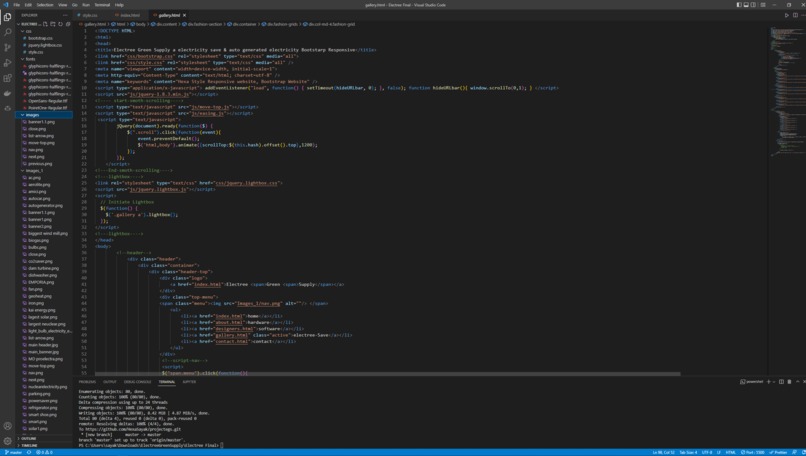
Task: Click New File icon in Explorer header
Action: [45, 24]
